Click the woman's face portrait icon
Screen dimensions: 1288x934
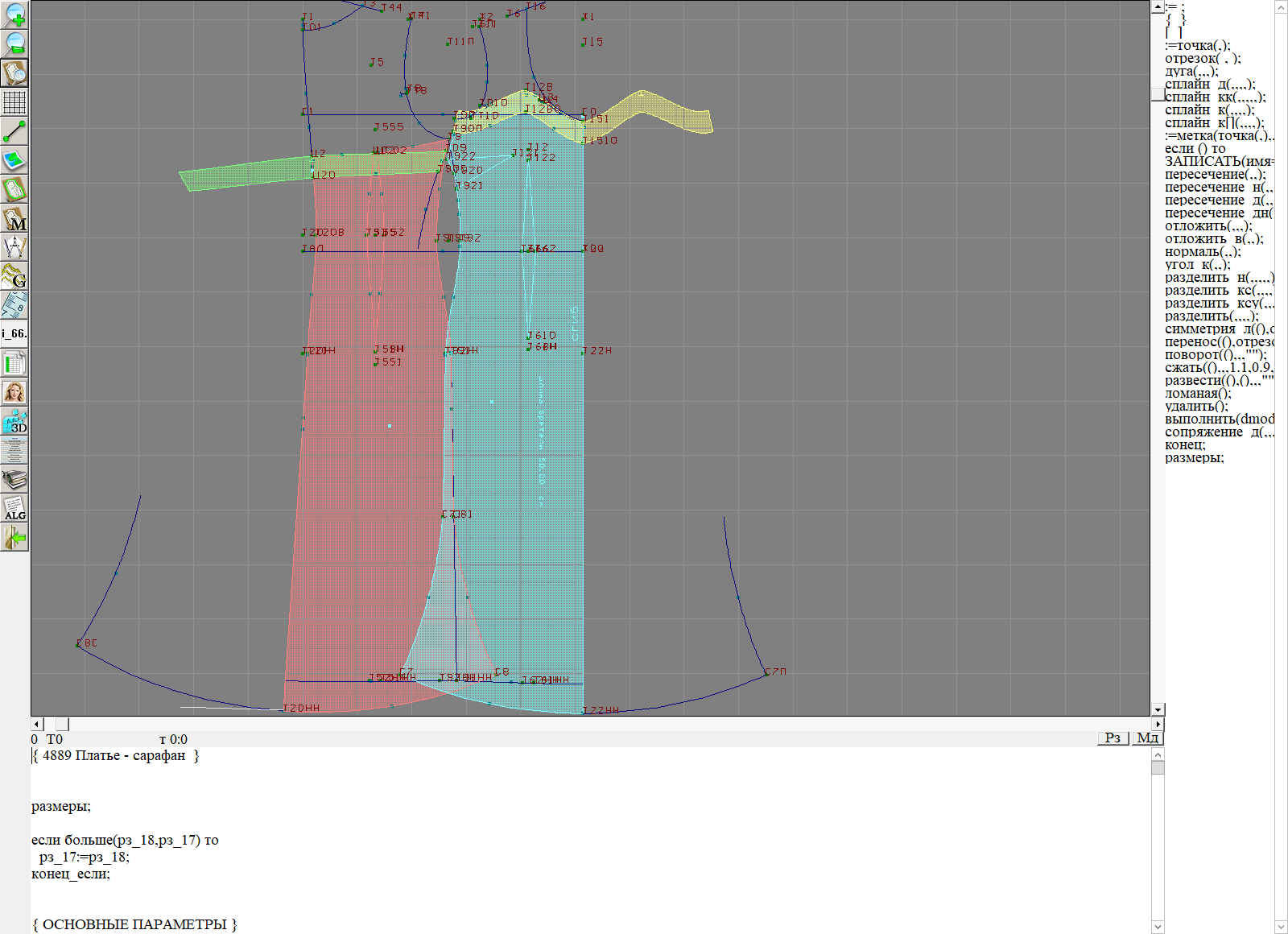[x=14, y=392]
